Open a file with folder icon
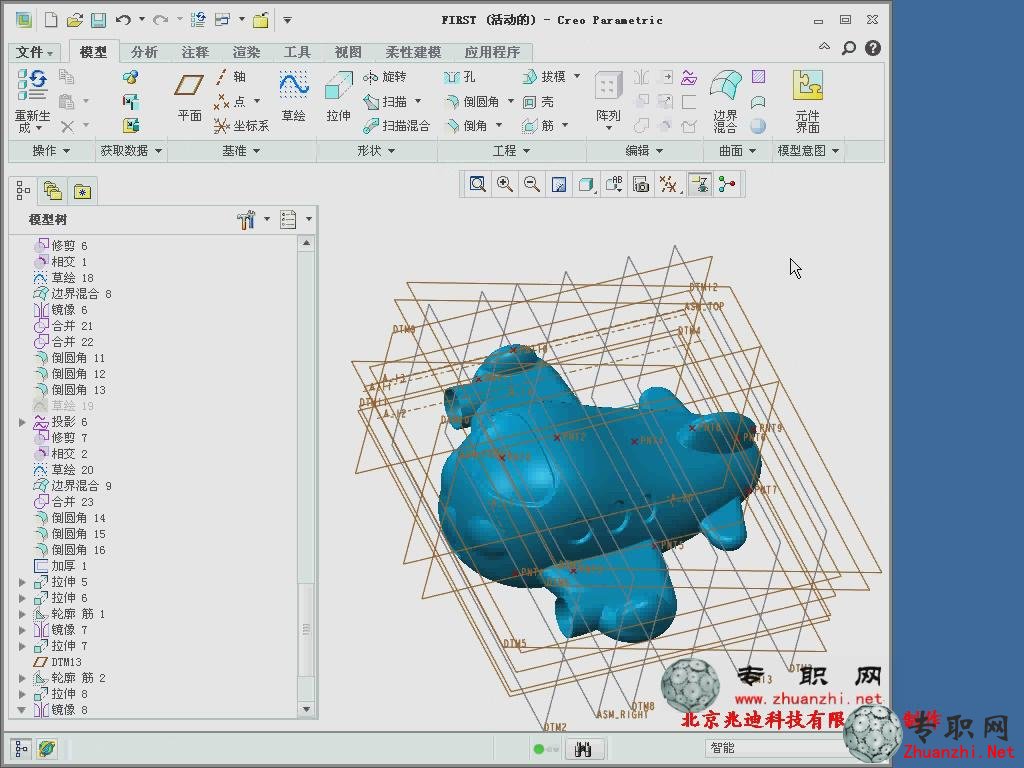Viewport: 1024px width, 768px height. tap(74, 20)
